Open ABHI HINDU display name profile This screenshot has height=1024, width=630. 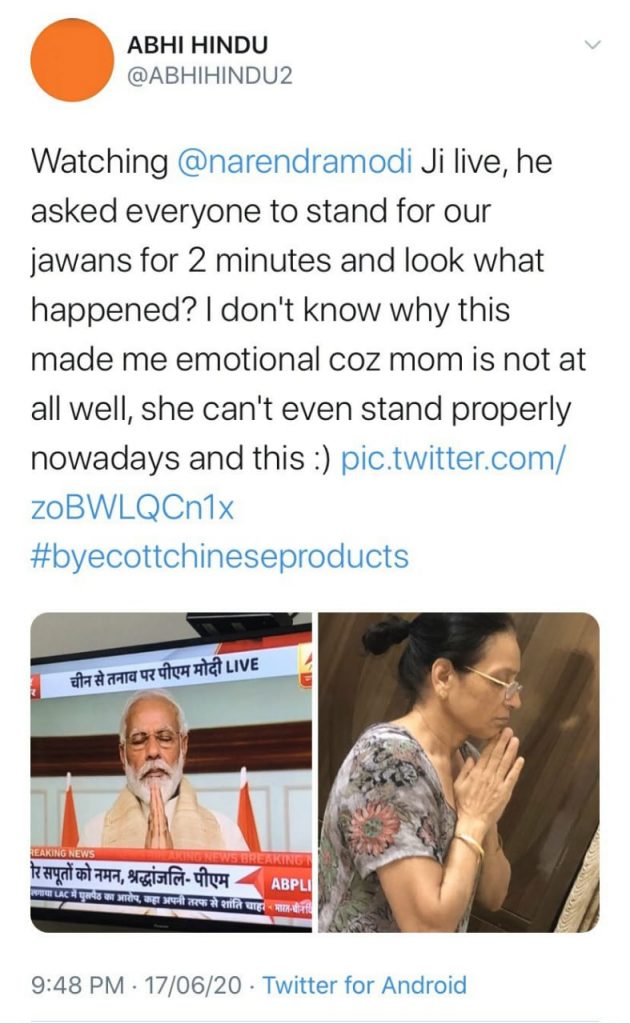pos(197,45)
